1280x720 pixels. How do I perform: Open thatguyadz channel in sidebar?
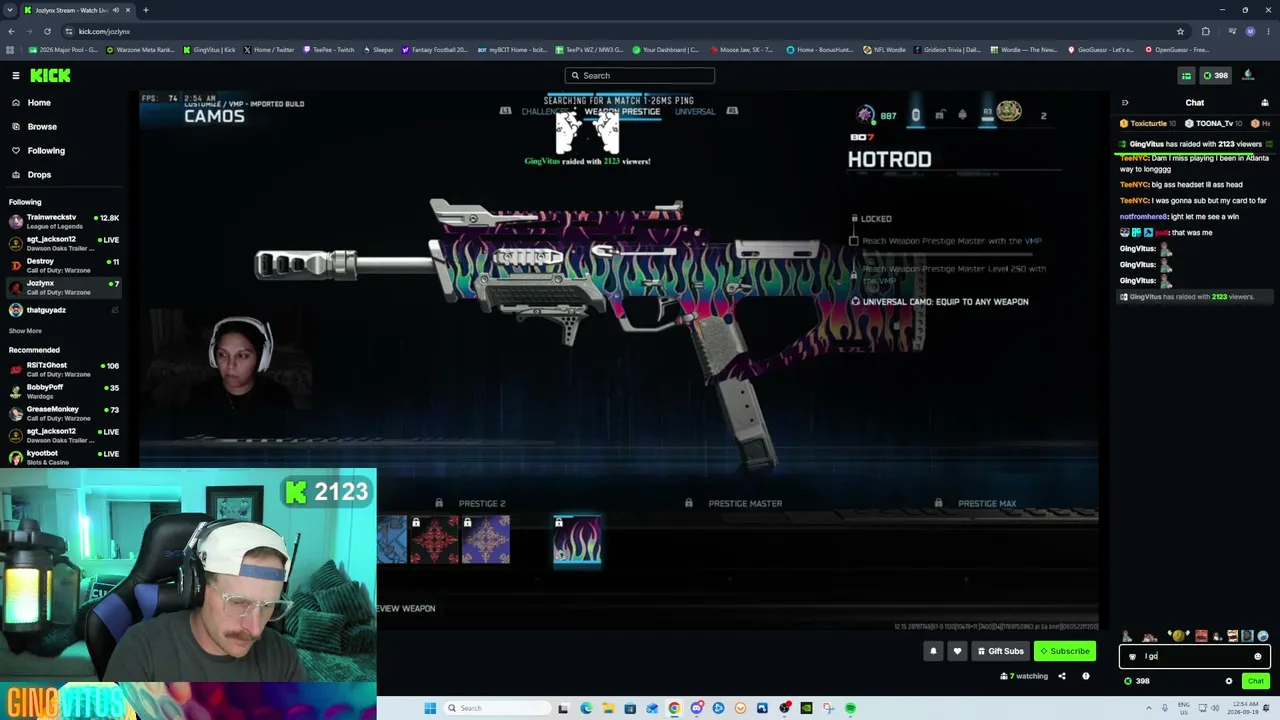pos(62,310)
